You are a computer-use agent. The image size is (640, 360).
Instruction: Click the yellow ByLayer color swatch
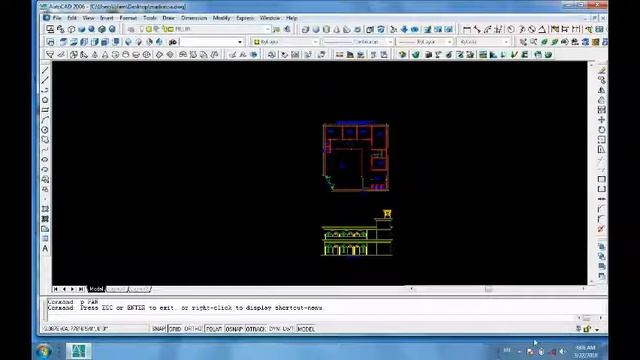[257, 42]
